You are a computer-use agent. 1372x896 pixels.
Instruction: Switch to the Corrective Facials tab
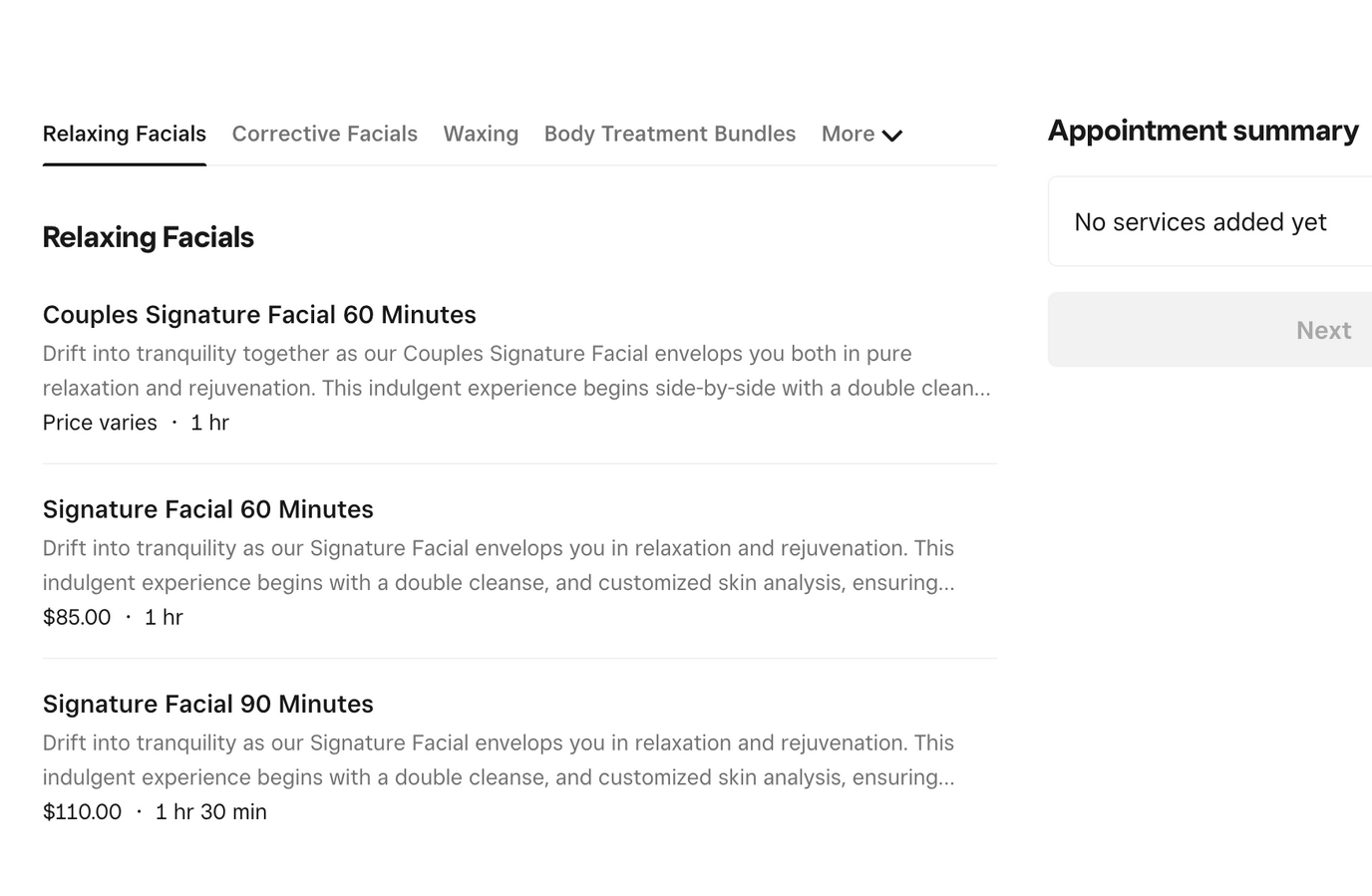[x=324, y=134]
